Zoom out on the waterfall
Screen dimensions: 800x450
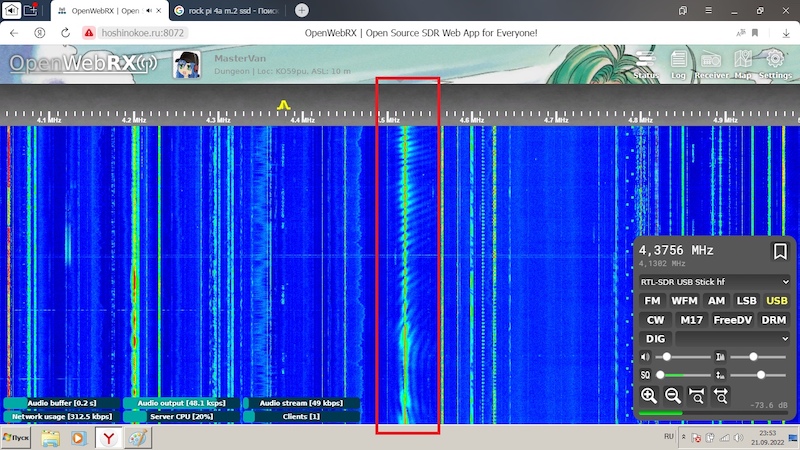(x=673, y=395)
